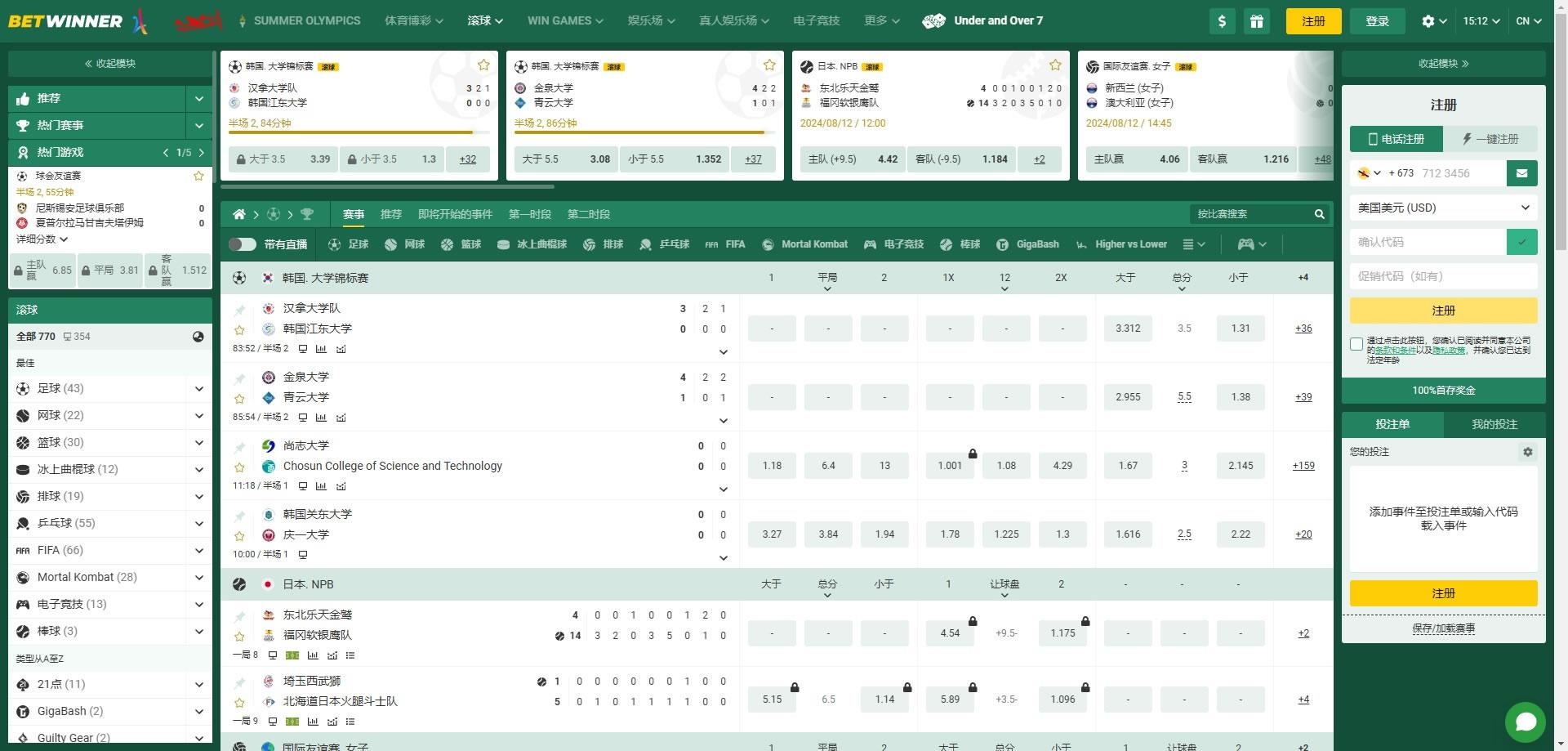Bet on odds 6.4 for 尚志大学 draw
1568x751 pixels.
[x=828, y=466]
